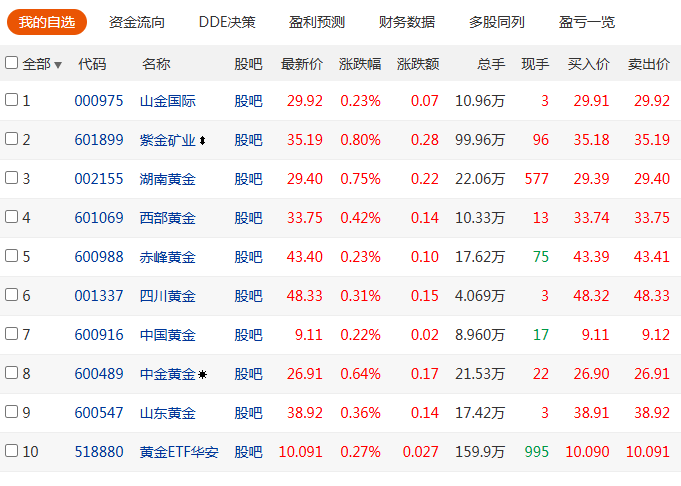The image size is (681, 486).
Task: Open the 中国黄金 stock name link
Action: click(x=168, y=335)
